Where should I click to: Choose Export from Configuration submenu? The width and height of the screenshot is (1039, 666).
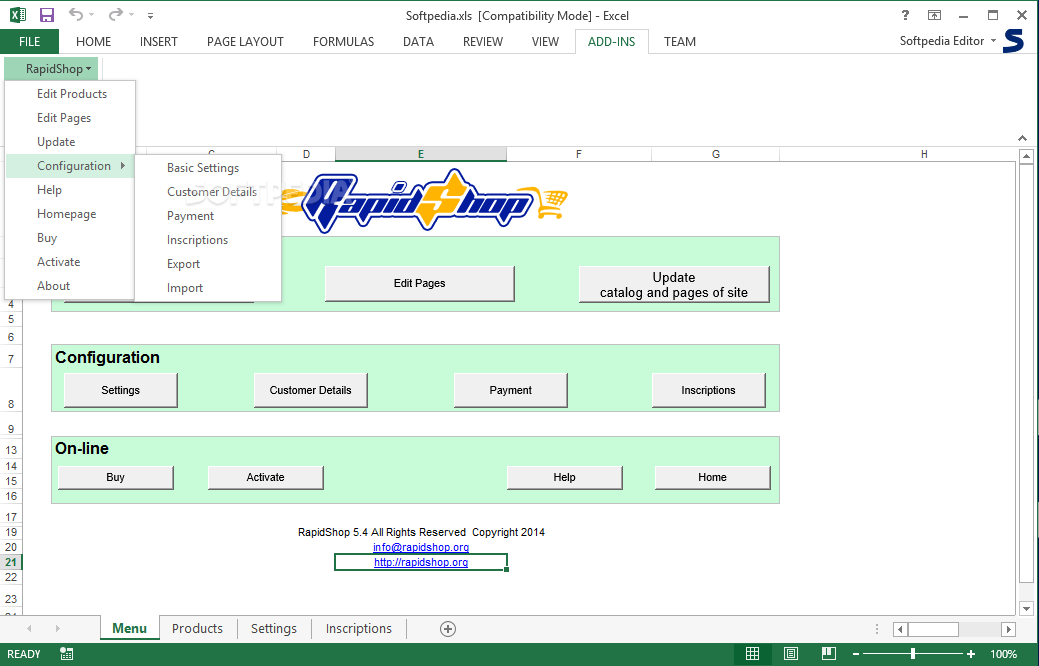tap(208, 264)
